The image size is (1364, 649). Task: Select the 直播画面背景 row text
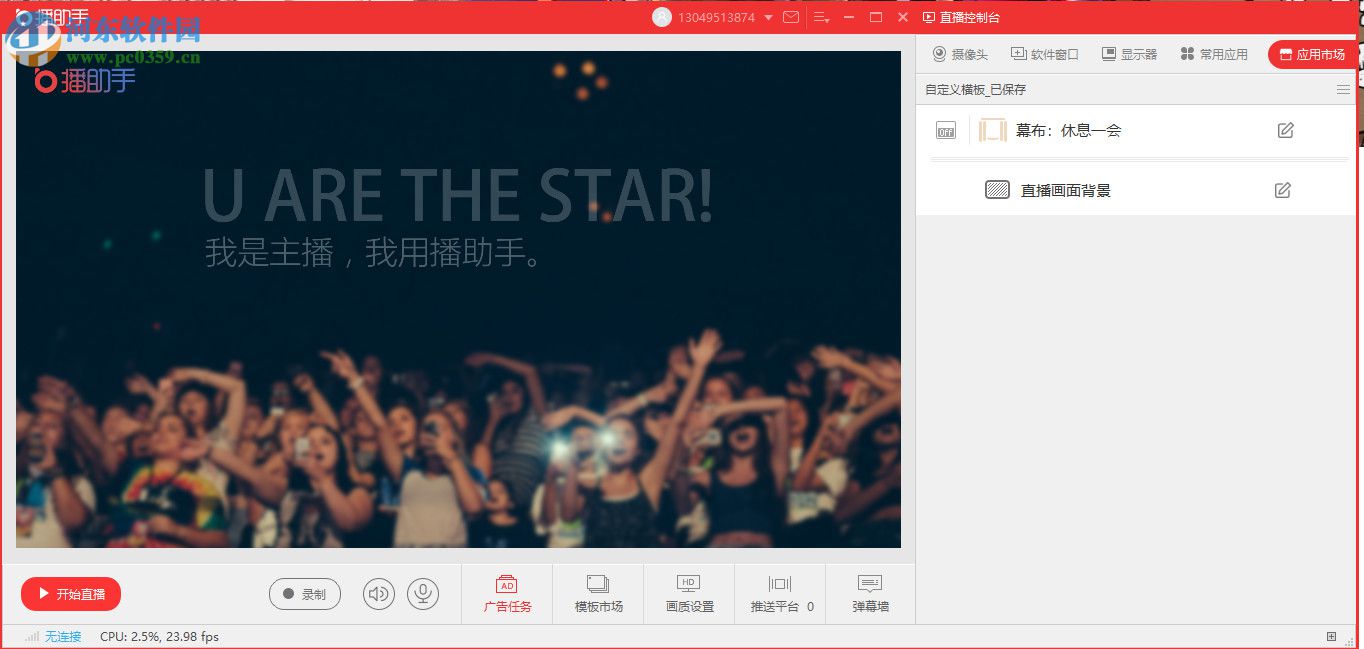[1066, 190]
